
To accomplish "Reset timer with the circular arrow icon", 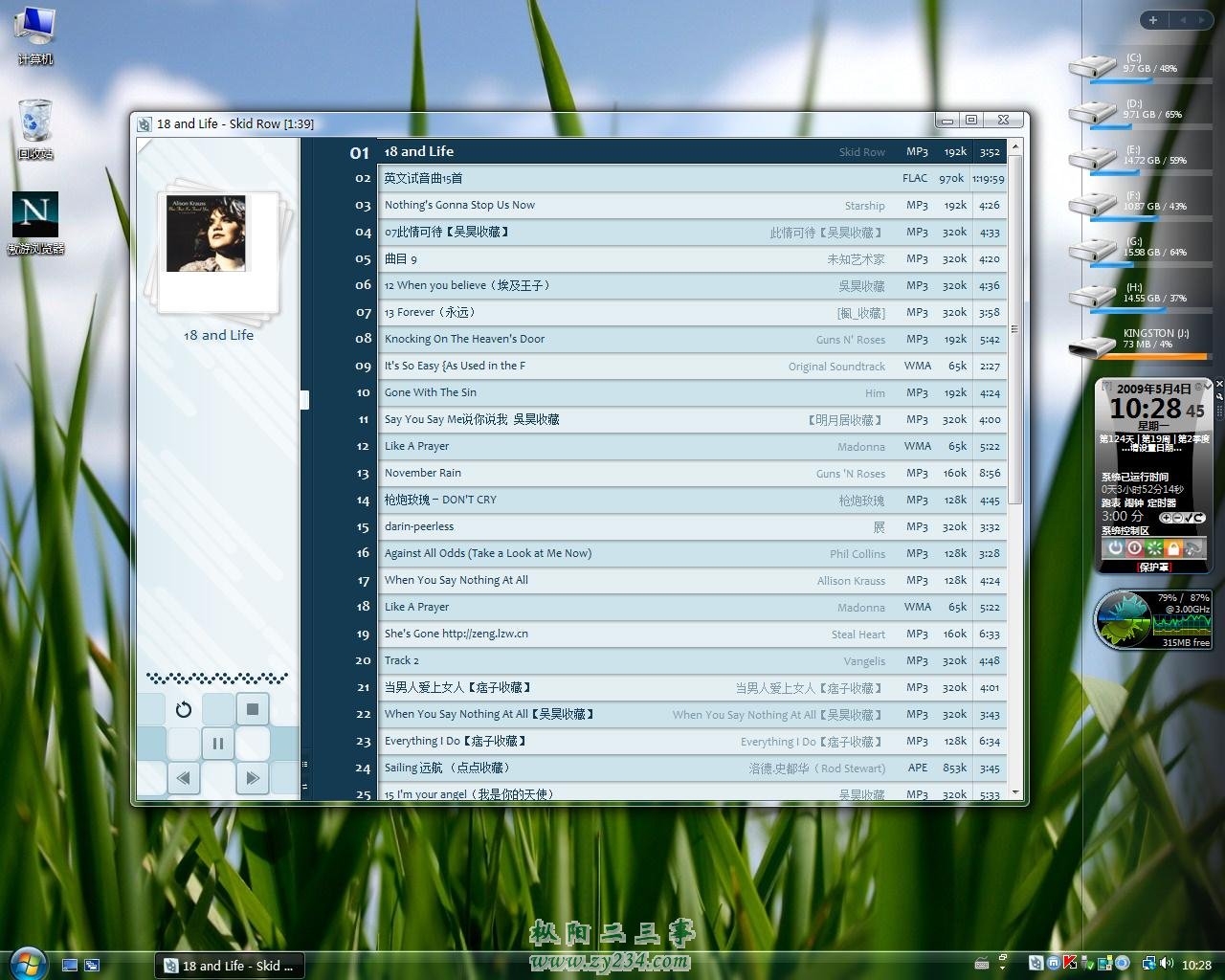I will (x=1199, y=518).
